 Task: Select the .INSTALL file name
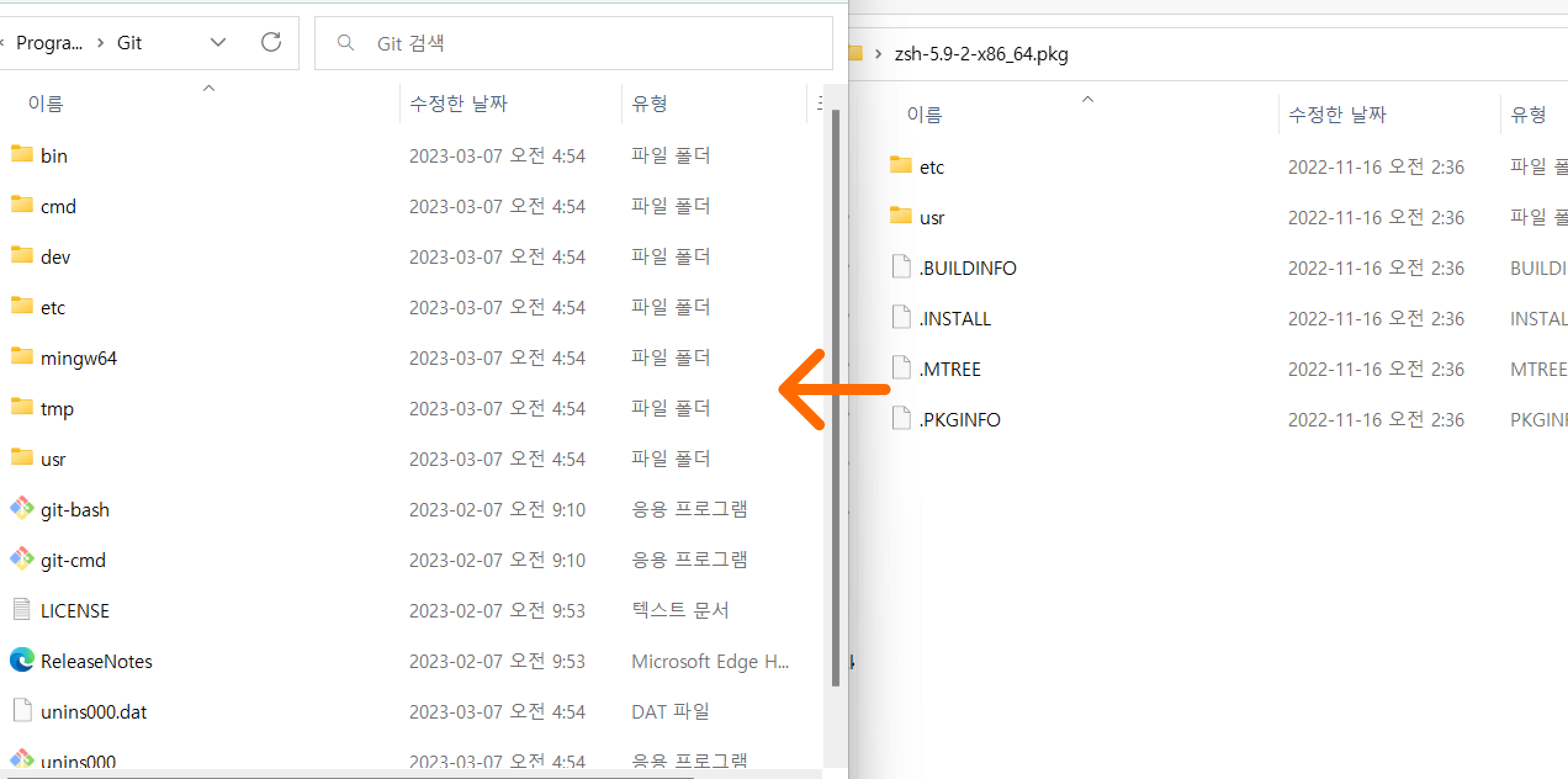955,319
